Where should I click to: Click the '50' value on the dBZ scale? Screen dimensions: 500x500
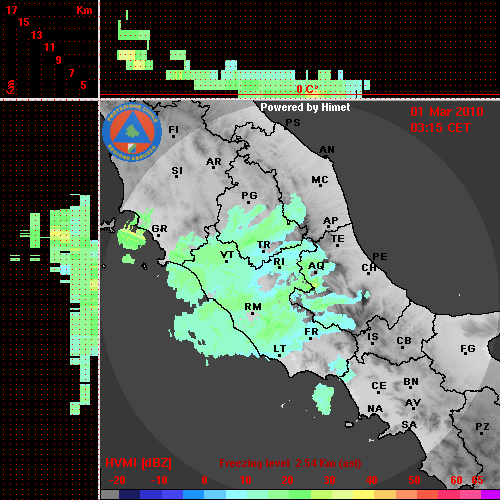click(x=414, y=480)
